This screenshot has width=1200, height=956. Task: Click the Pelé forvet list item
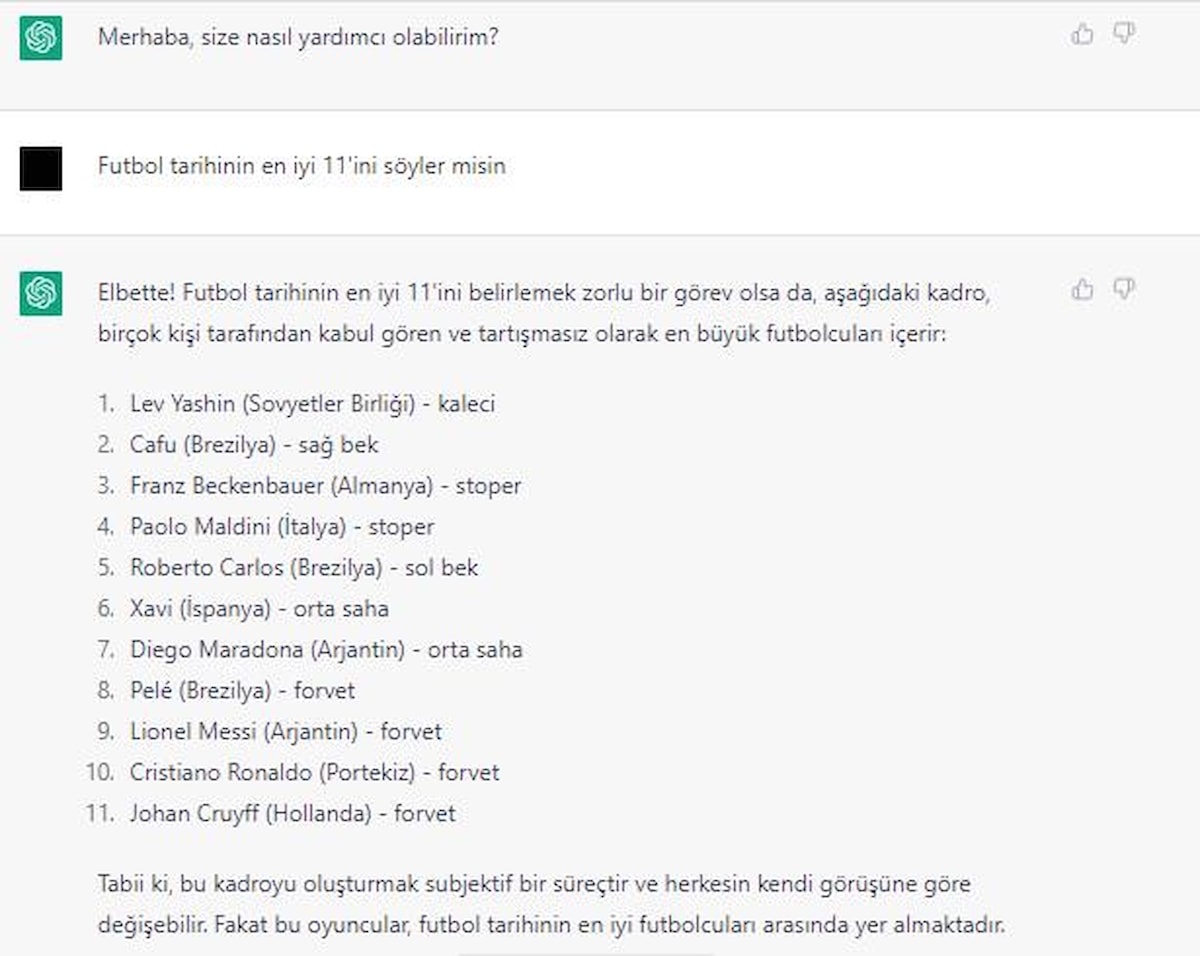click(242, 691)
